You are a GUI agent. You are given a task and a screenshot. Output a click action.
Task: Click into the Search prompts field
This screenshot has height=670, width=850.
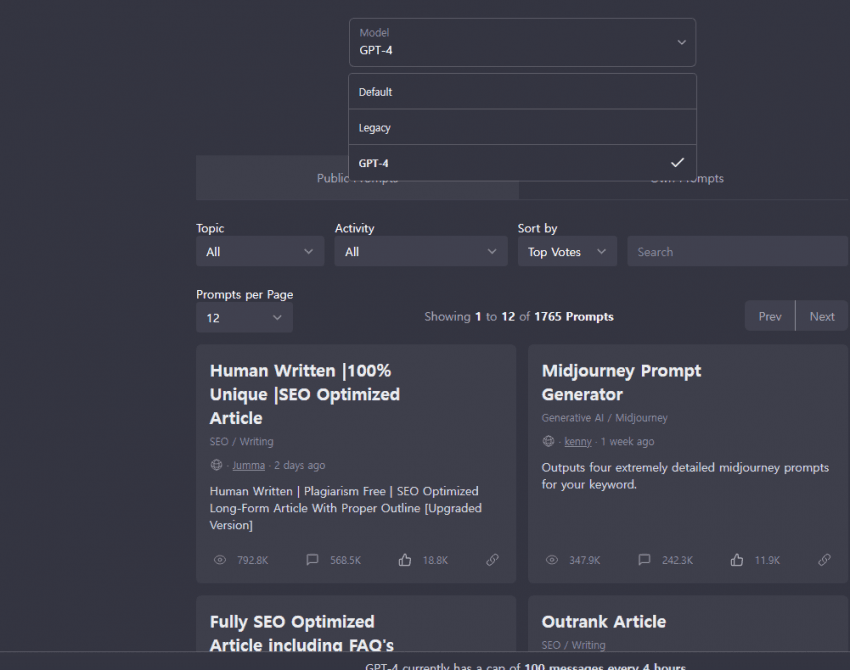click(x=737, y=252)
